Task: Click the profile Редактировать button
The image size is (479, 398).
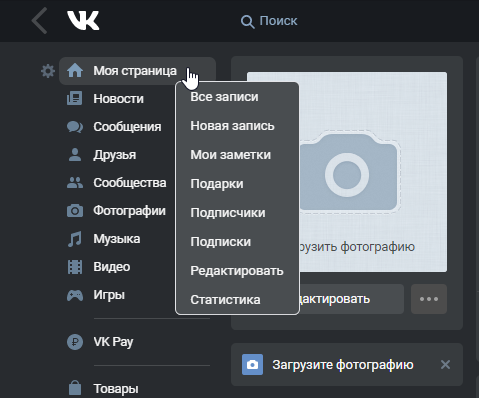Action: pos(351,299)
